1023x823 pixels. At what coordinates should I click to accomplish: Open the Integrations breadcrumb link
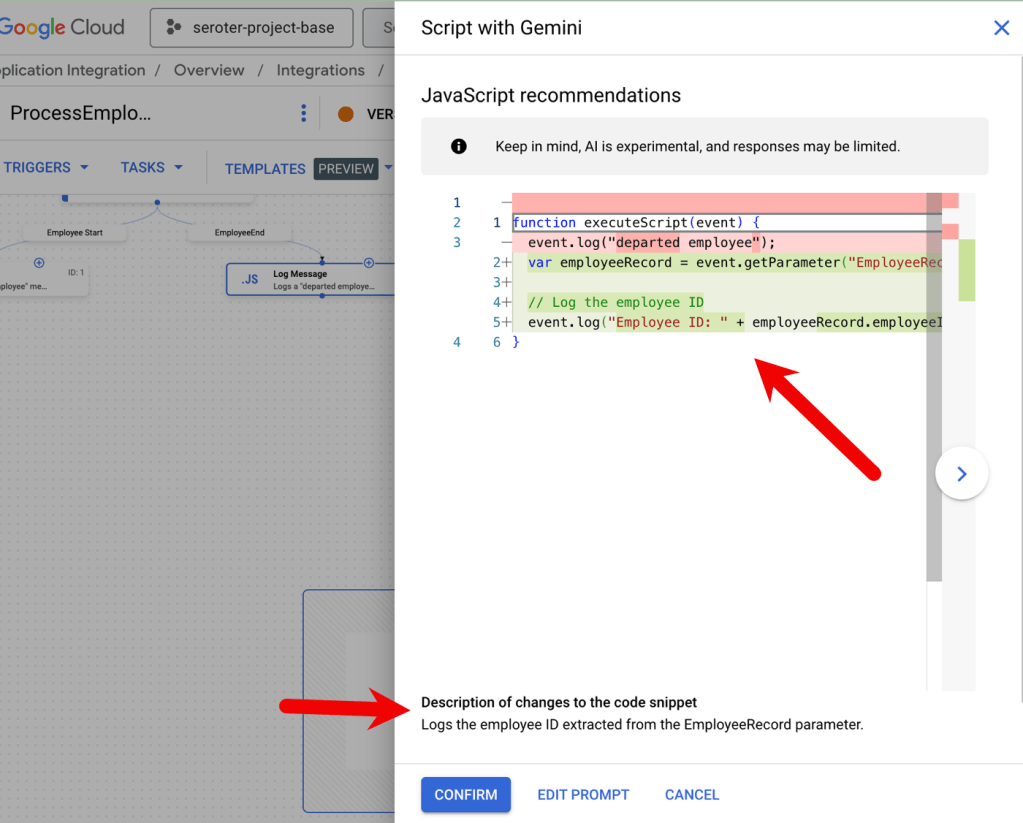(320, 71)
